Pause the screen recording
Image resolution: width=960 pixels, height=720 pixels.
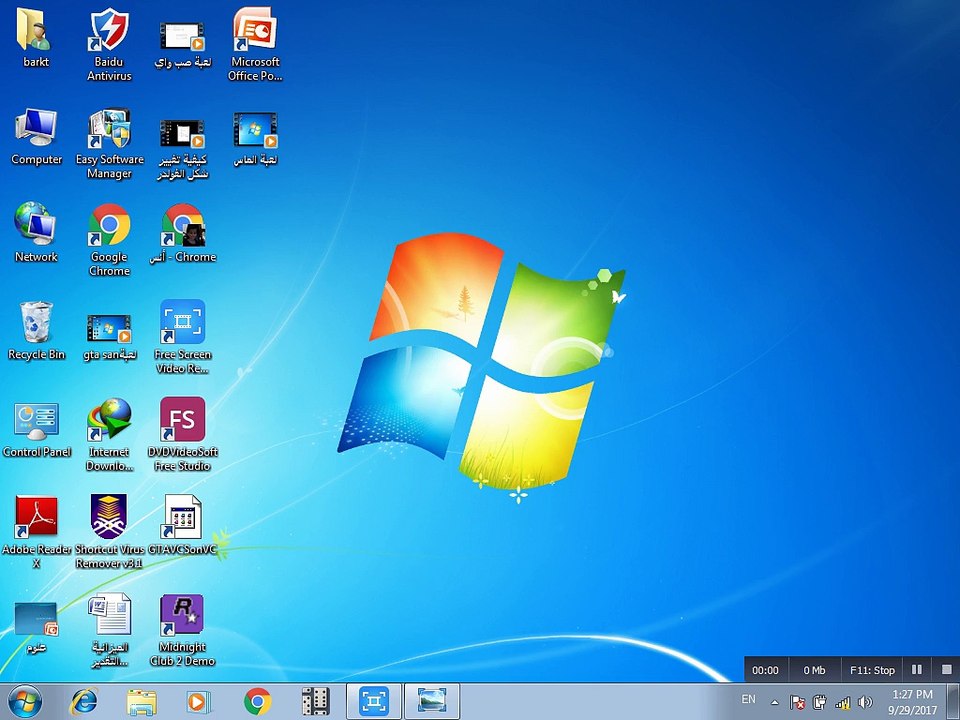click(x=917, y=670)
